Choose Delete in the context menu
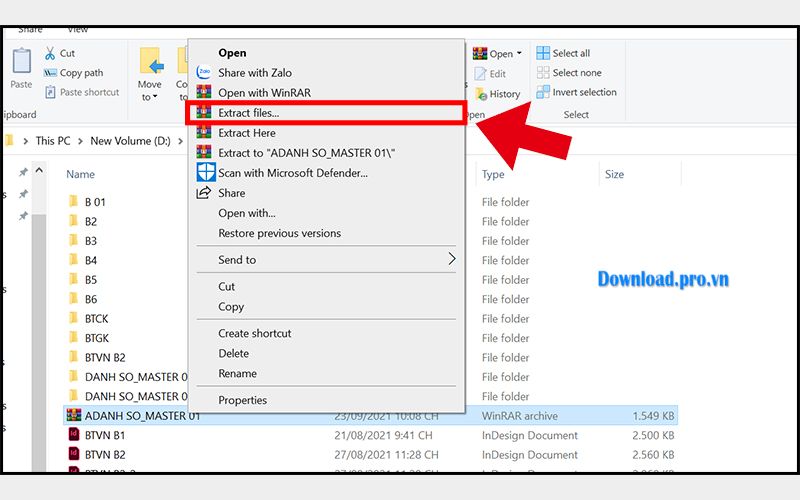The width and height of the screenshot is (800, 500). [x=233, y=353]
